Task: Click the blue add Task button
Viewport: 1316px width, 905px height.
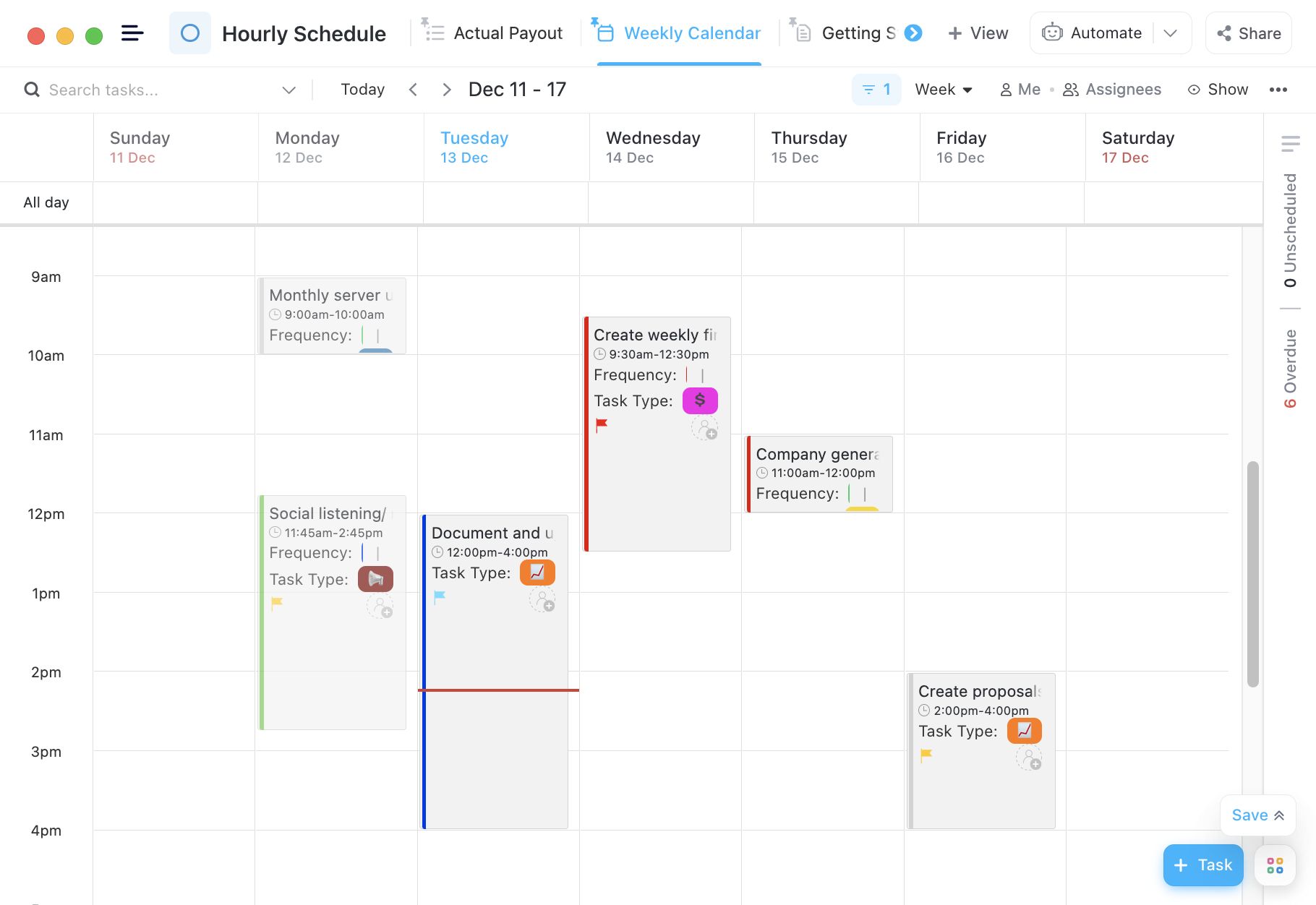Action: pos(1202,865)
